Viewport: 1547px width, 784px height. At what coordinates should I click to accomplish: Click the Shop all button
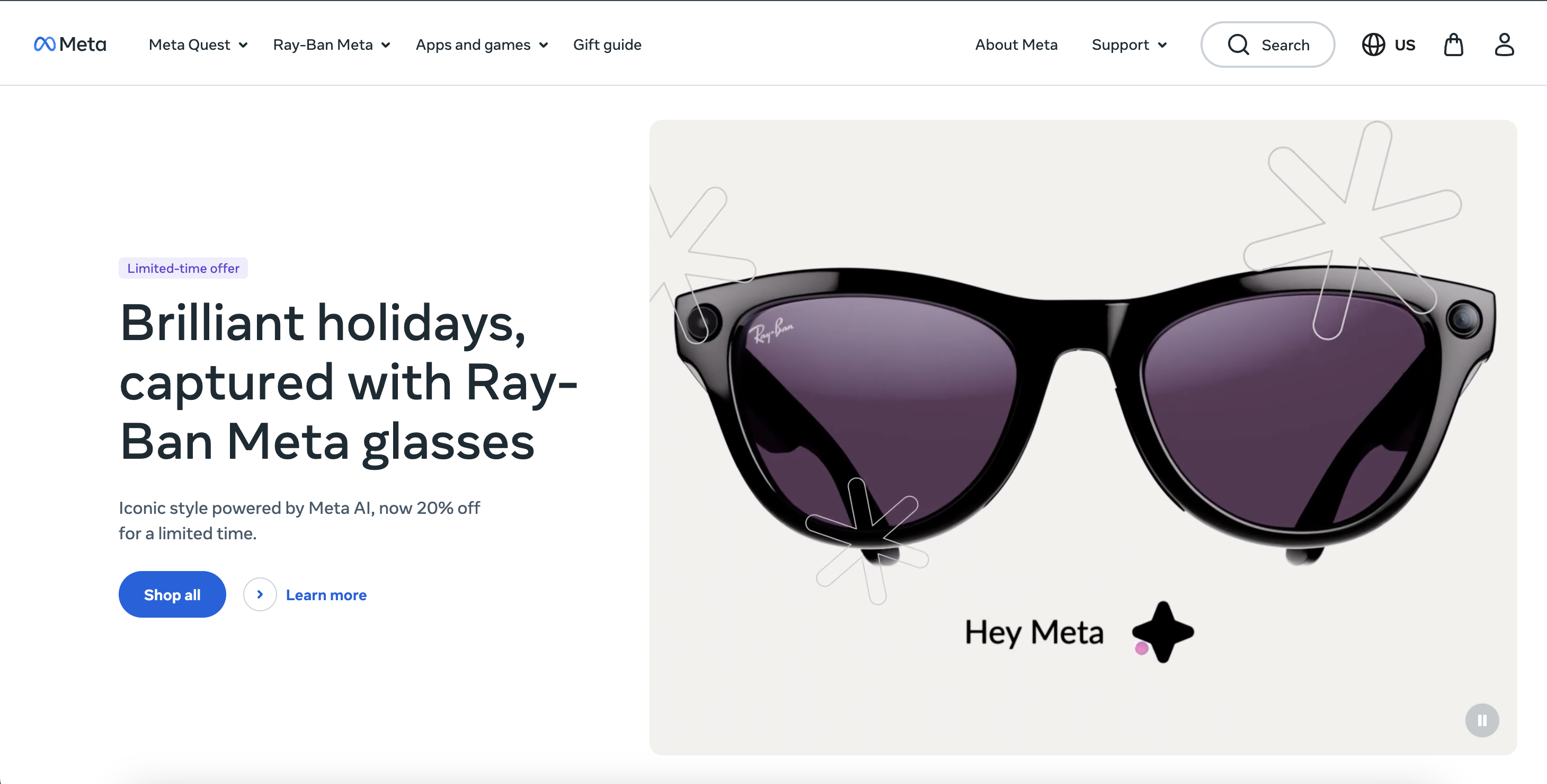coord(172,594)
